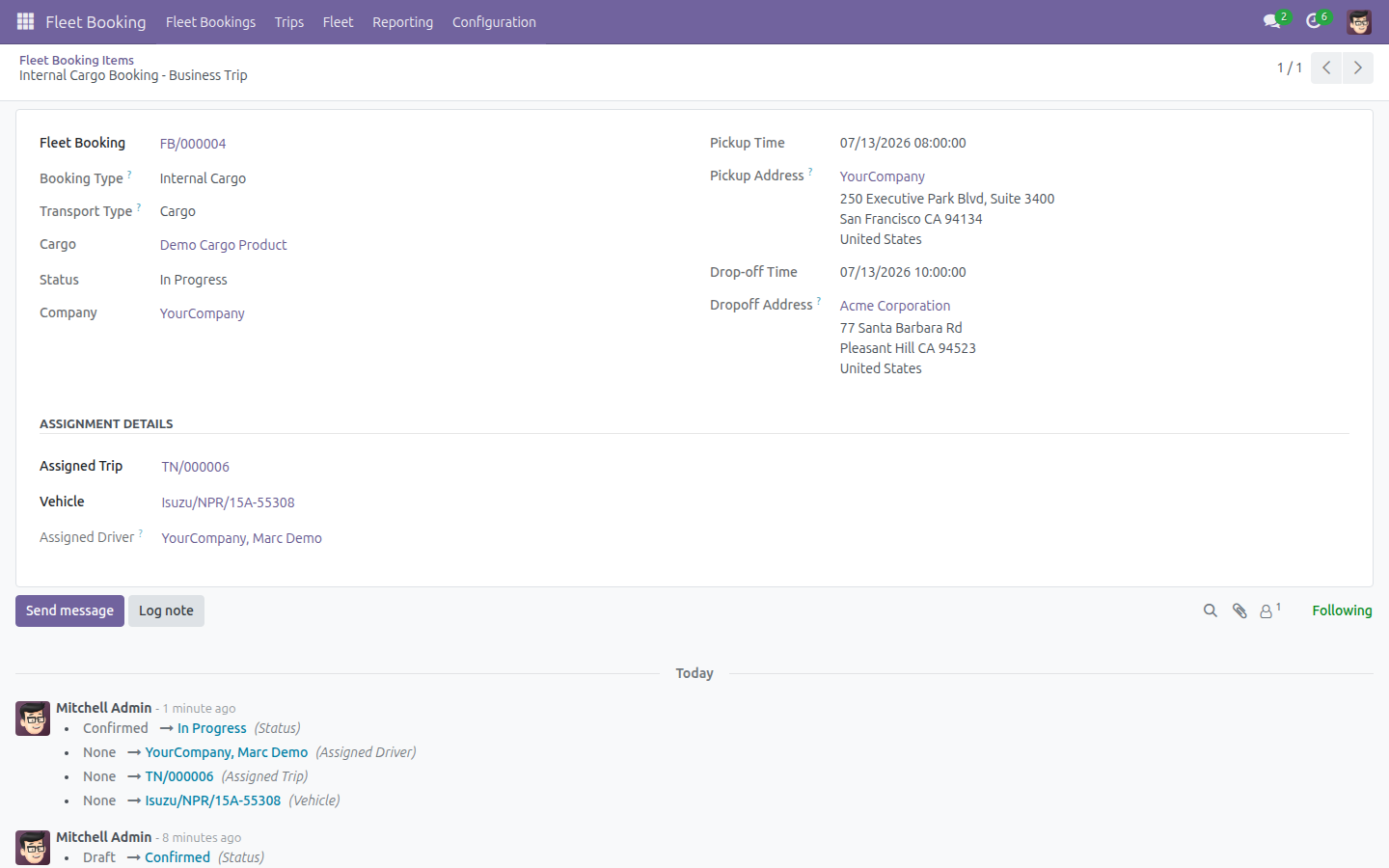This screenshot has width=1389, height=868.
Task: Open the Acme Corporation dropoff address link
Action: point(894,306)
